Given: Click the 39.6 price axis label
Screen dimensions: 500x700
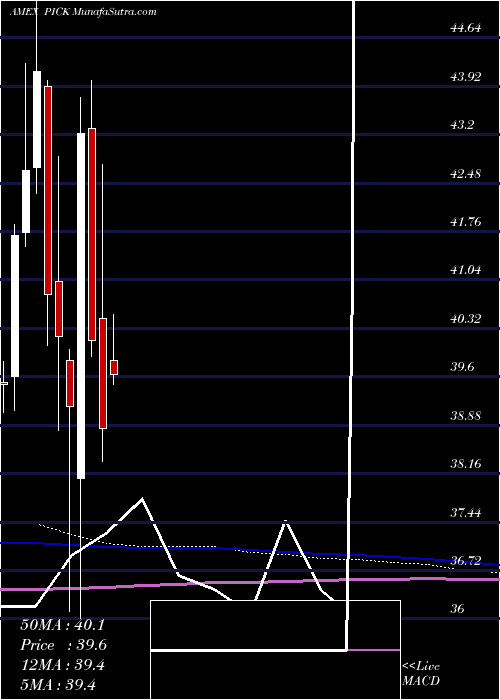Looking at the screenshot, I should tap(462, 367).
